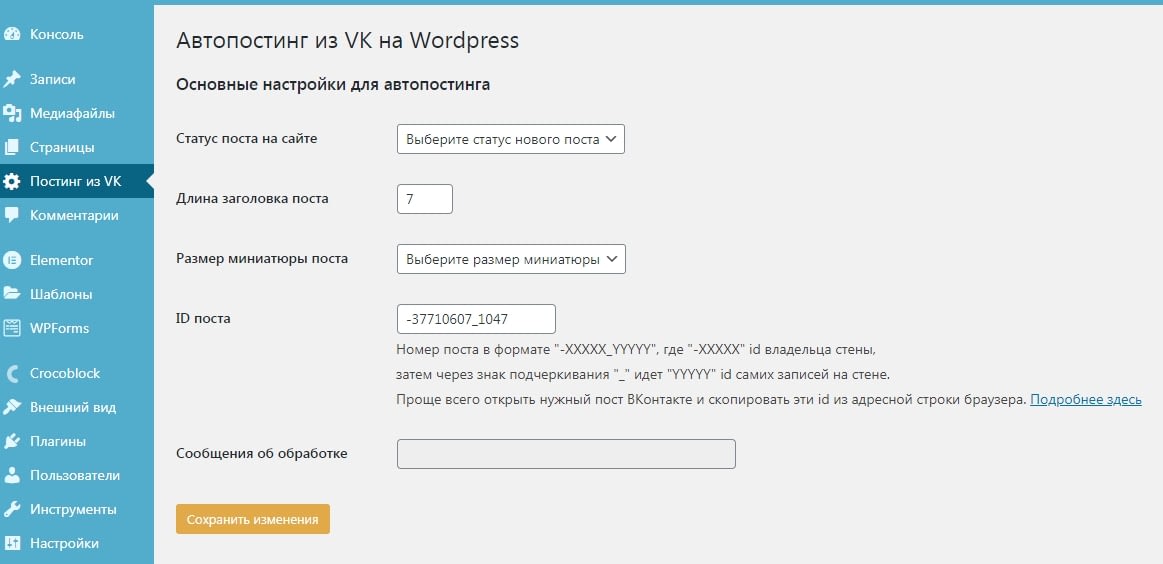Open Шаблоны menu label

pos(61,295)
